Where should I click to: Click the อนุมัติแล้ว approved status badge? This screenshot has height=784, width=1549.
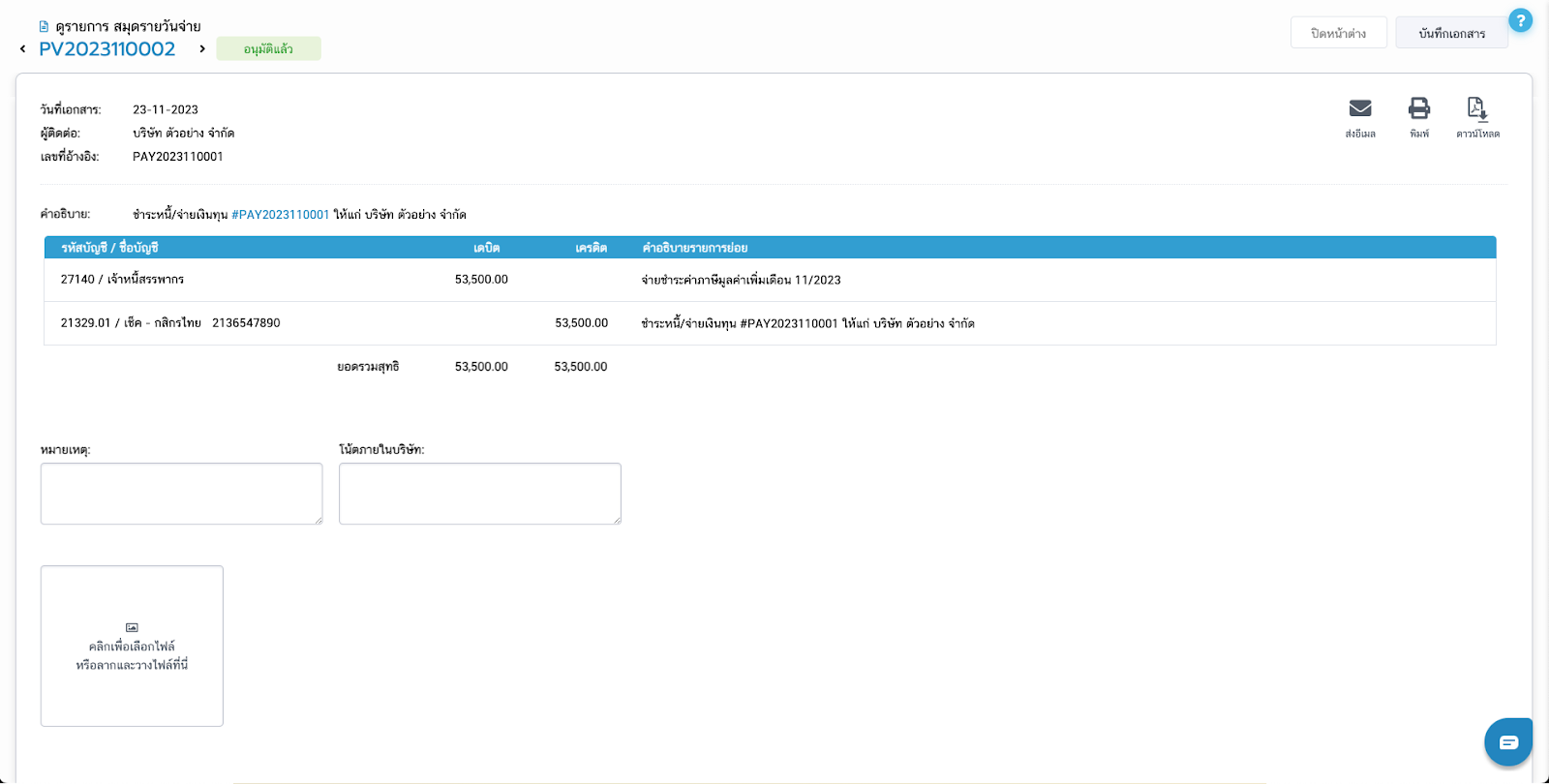268,49
